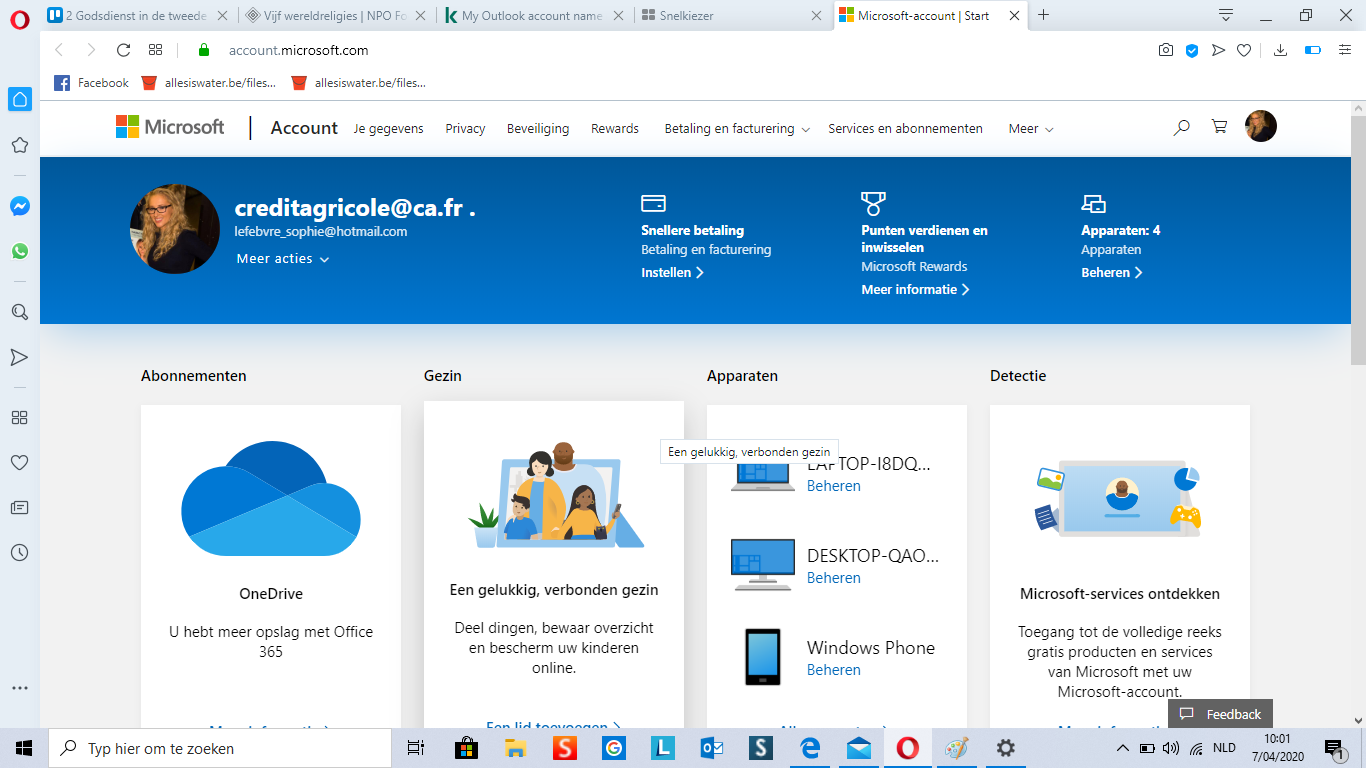
Task: Open the shopping cart icon
Action: tap(1219, 127)
